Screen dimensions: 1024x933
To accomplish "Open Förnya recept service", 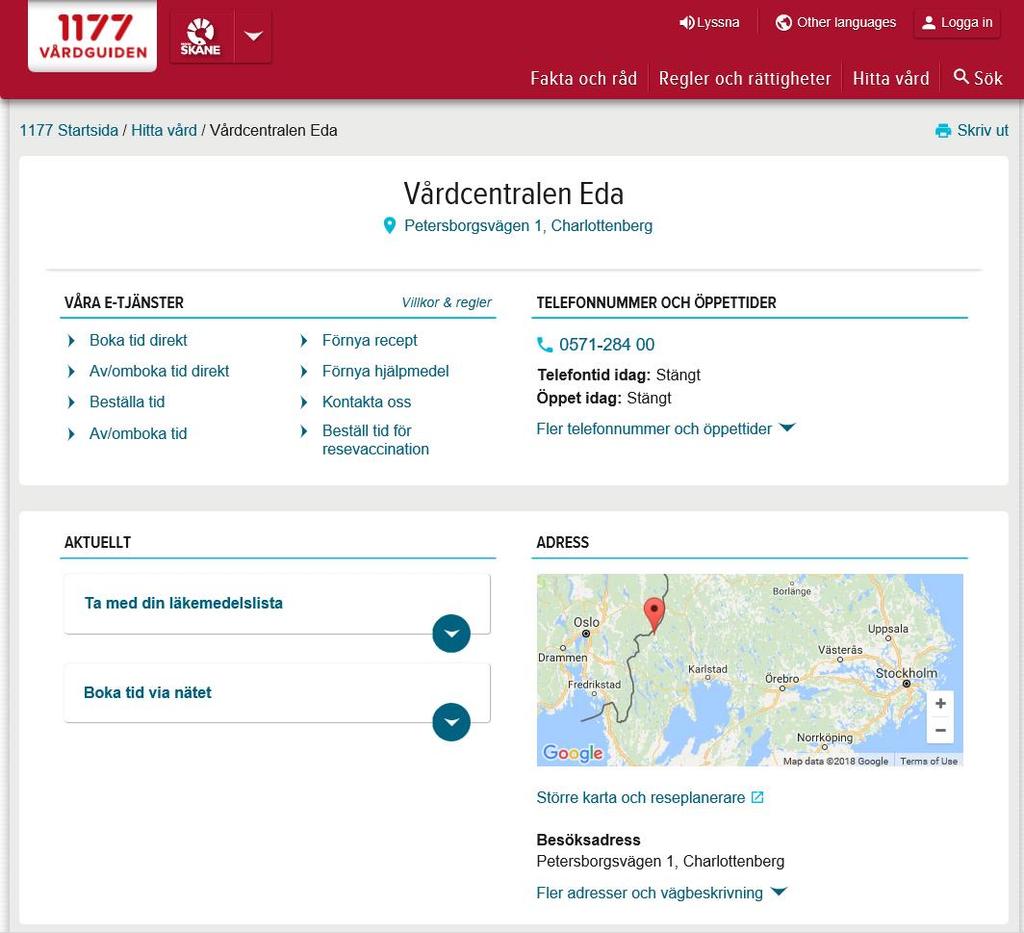I will [370, 340].
